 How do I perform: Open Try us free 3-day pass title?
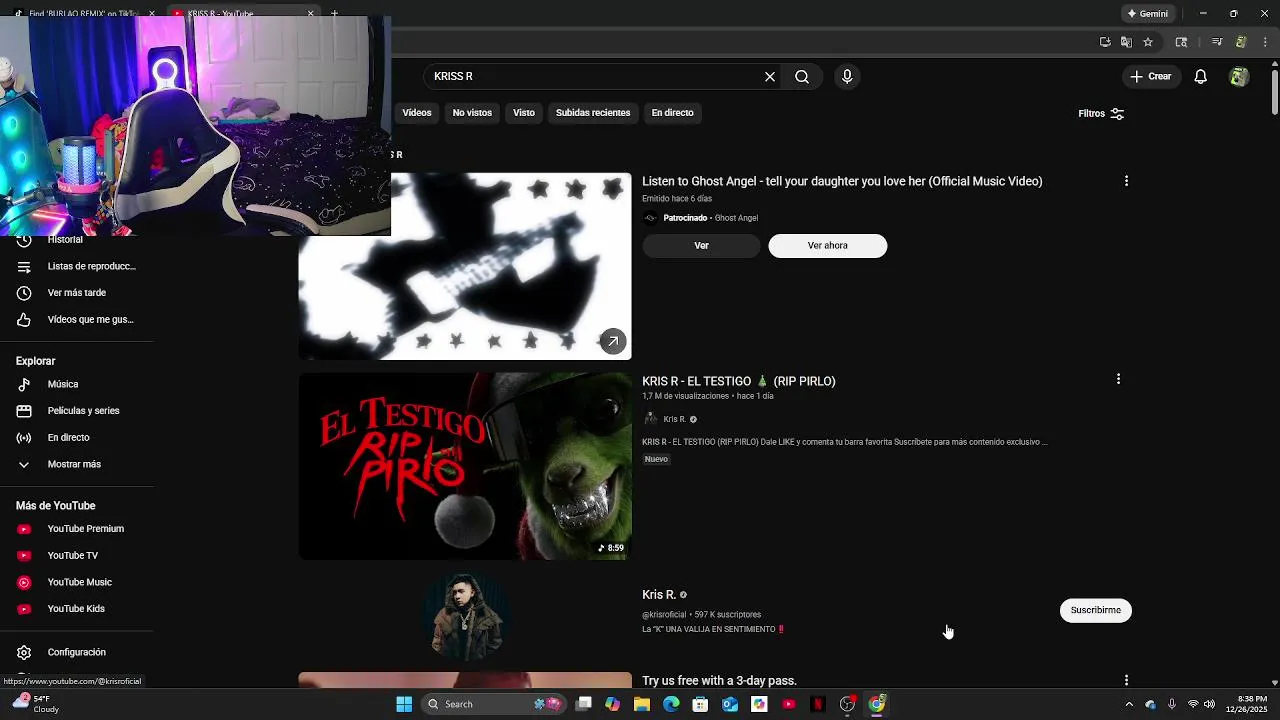pos(719,681)
